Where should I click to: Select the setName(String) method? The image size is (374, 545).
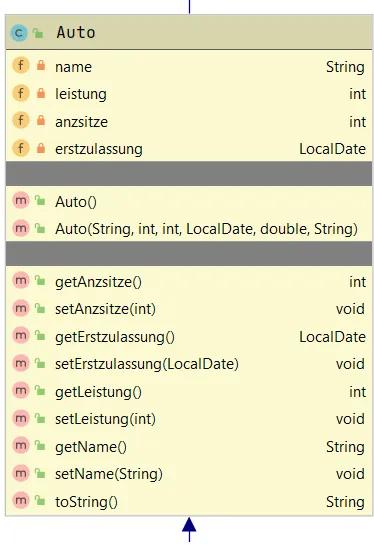[x=109, y=474]
